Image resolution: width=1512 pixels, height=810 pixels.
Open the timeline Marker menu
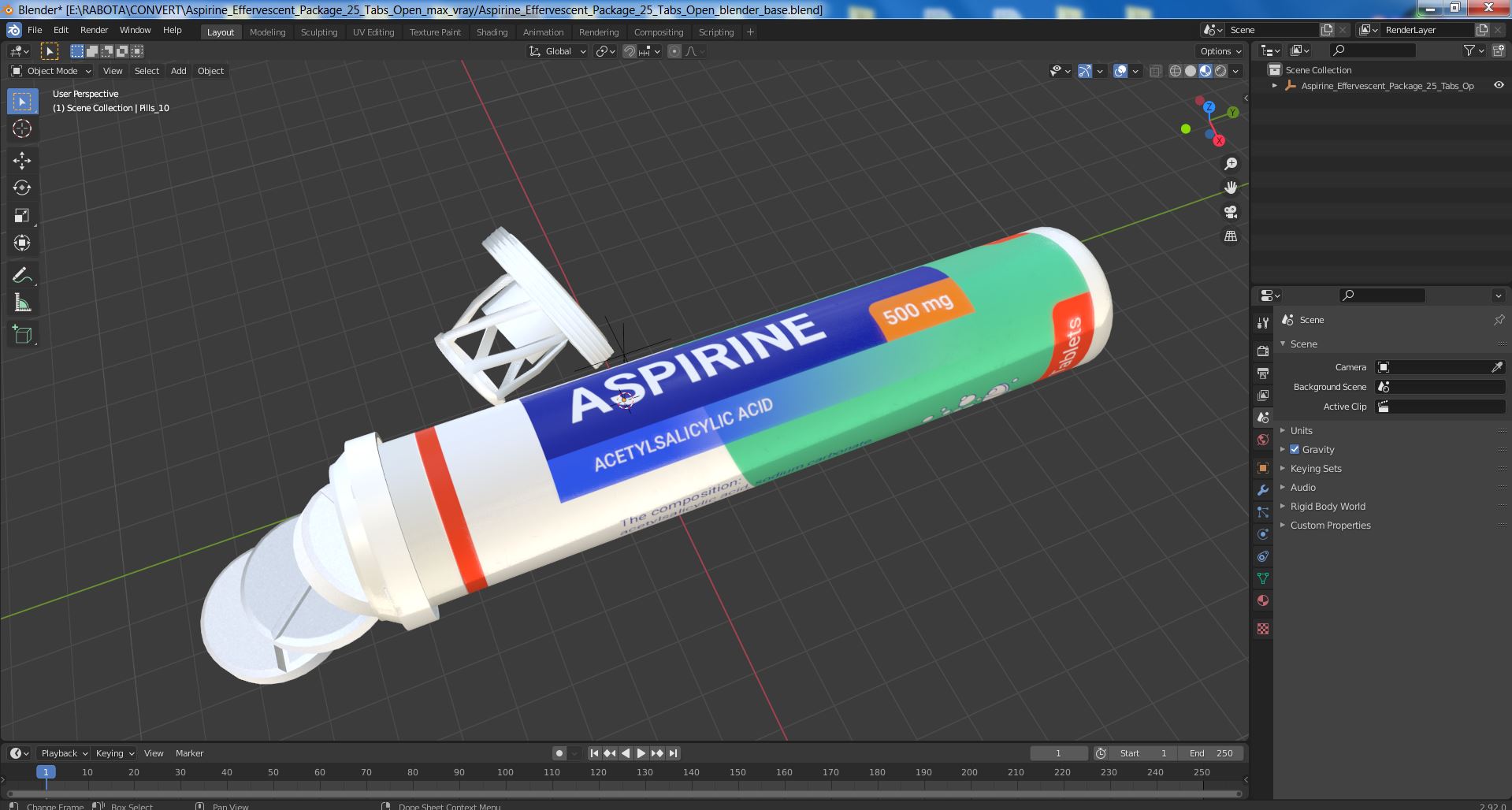pyautogui.click(x=189, y=753)
